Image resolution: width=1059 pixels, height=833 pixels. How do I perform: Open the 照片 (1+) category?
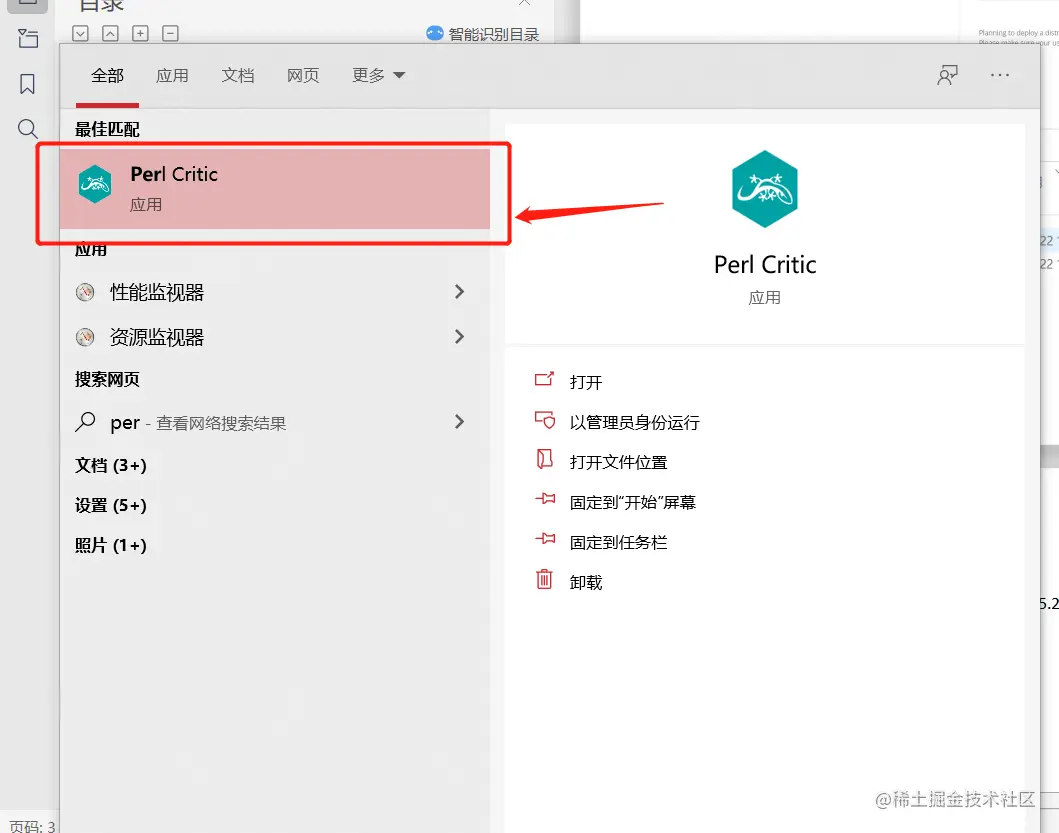coord(111,545)
